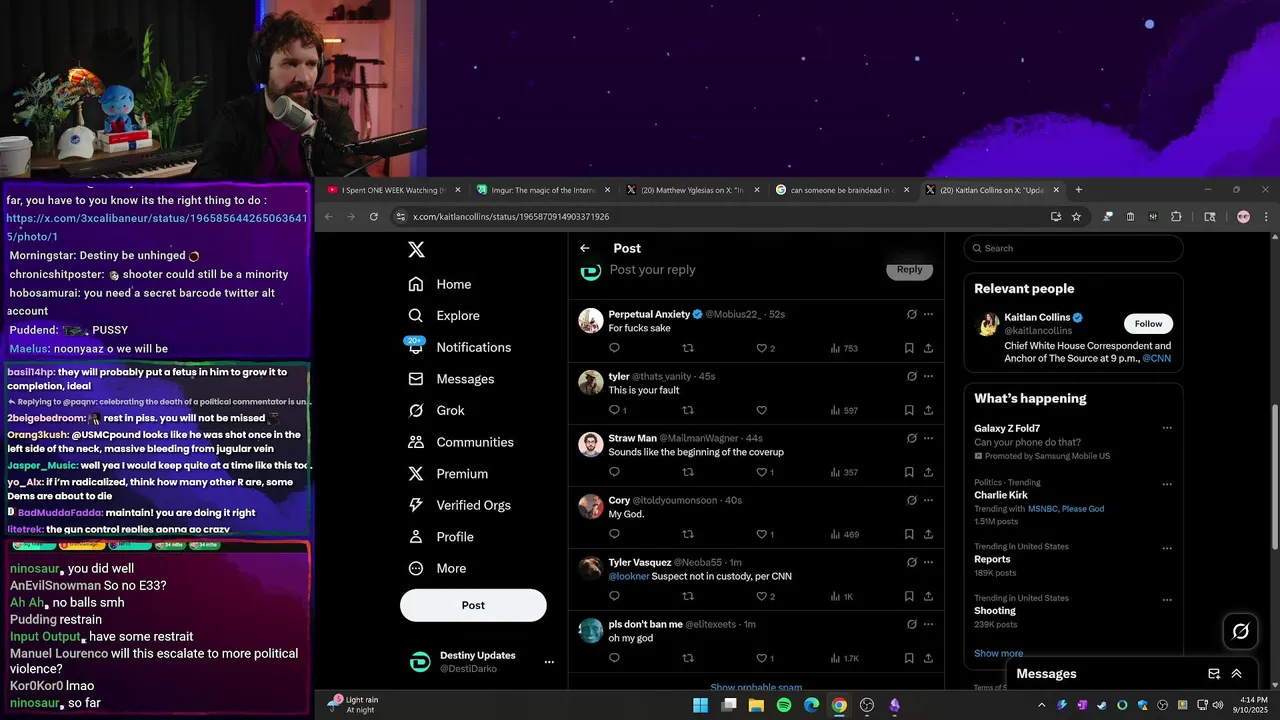Compose new message in Messages dock
Screen dimensions: 1280x720
click(x=1214, y=674)
